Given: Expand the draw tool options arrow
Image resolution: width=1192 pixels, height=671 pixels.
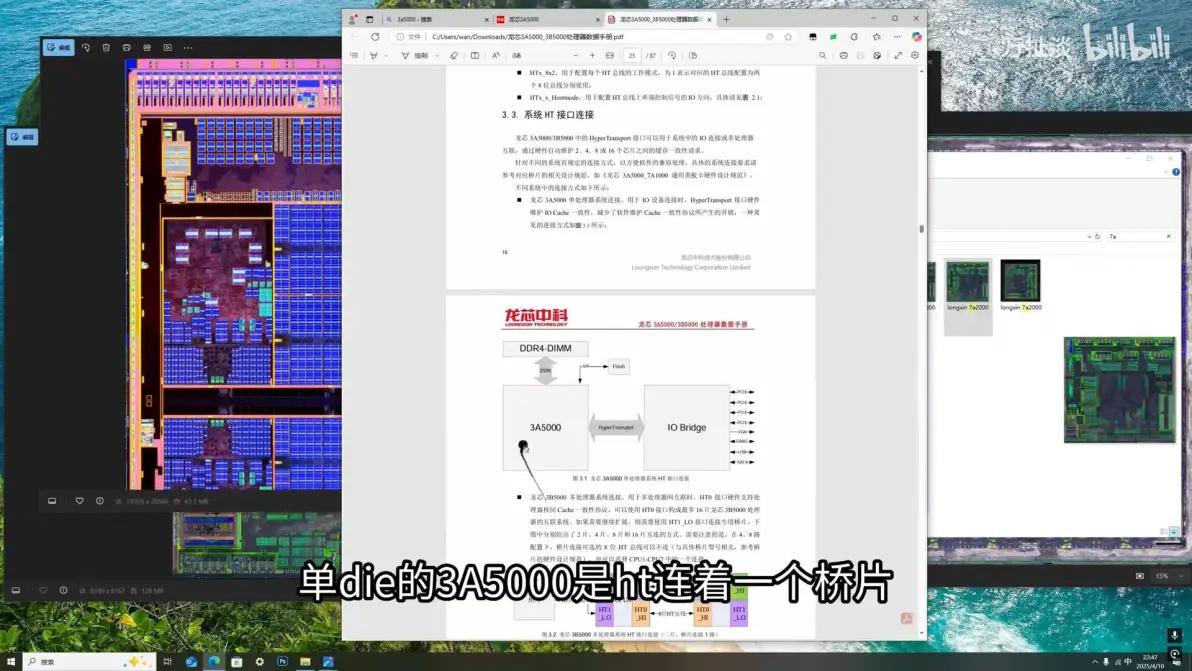Looking at the screenshot, I should click(437, 55).
